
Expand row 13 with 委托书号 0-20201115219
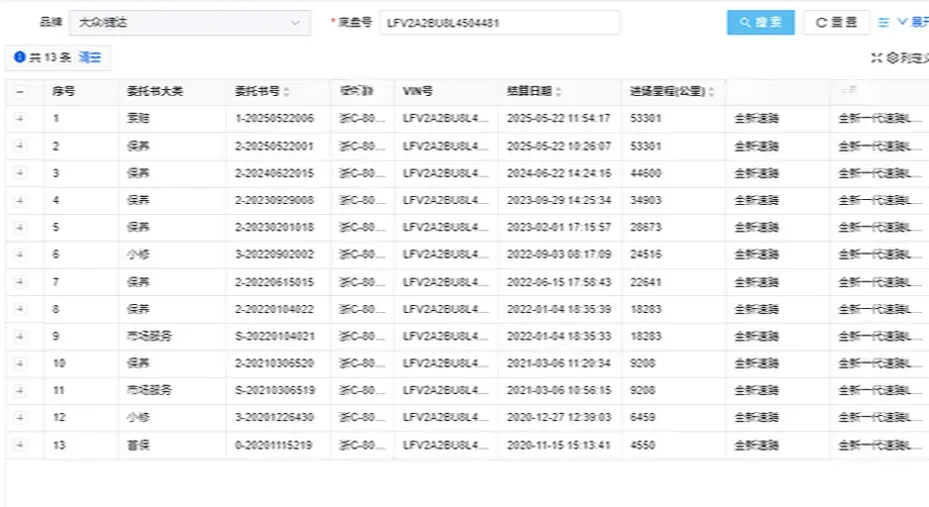20,445
